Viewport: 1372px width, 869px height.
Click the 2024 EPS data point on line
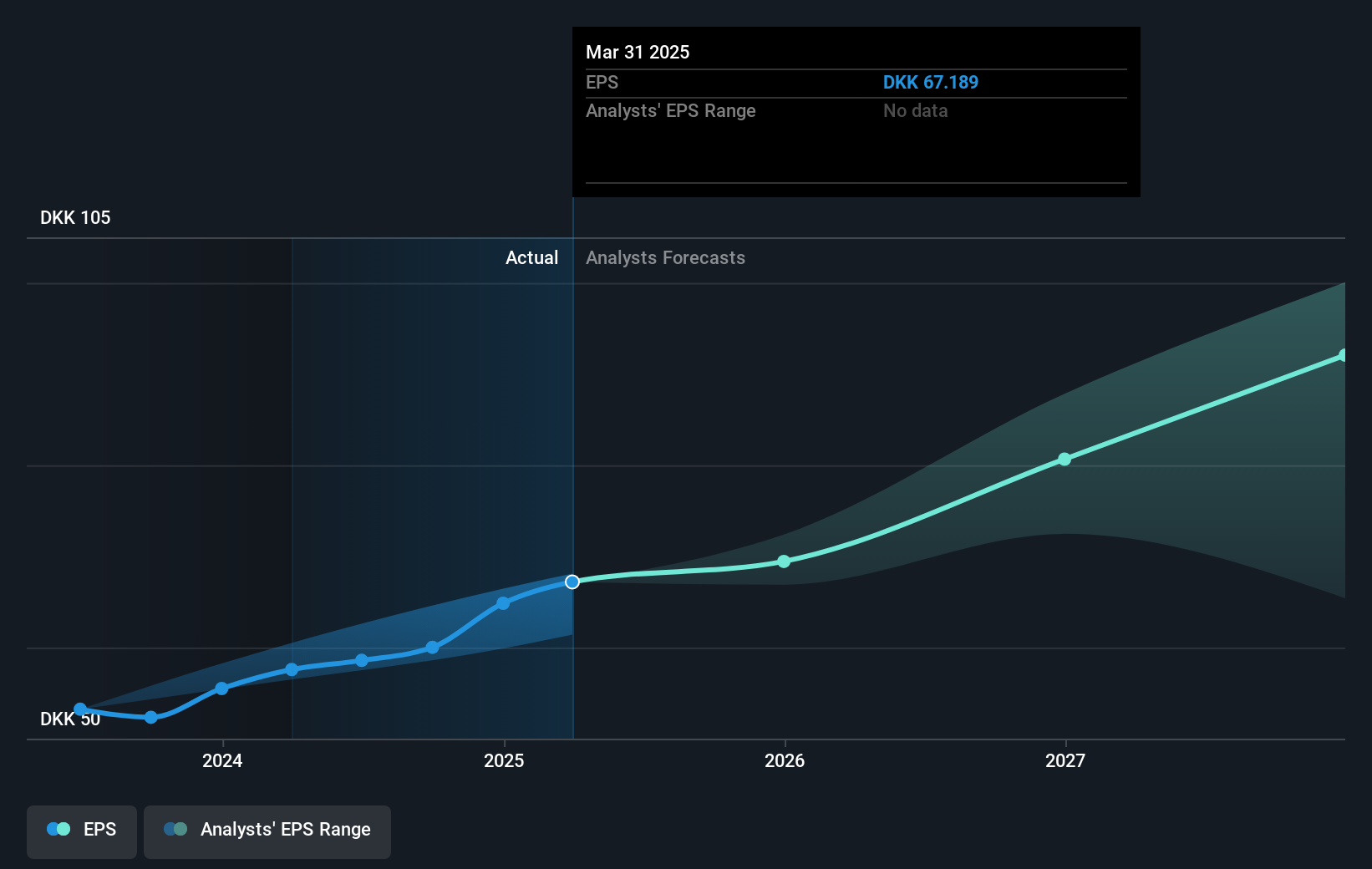click(x=221, y=689)
